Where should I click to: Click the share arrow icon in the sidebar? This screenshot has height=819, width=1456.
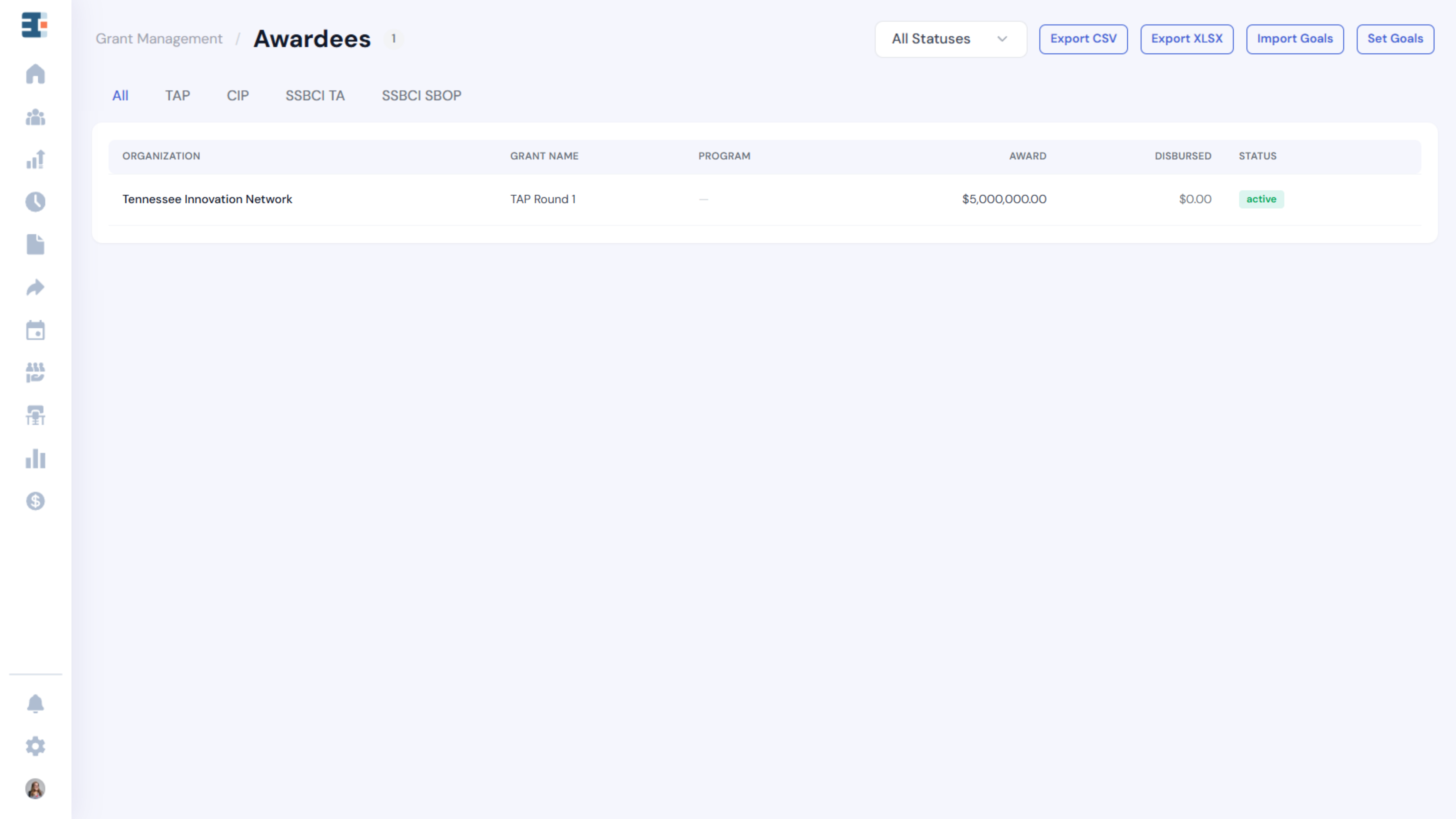pos(35,287)
